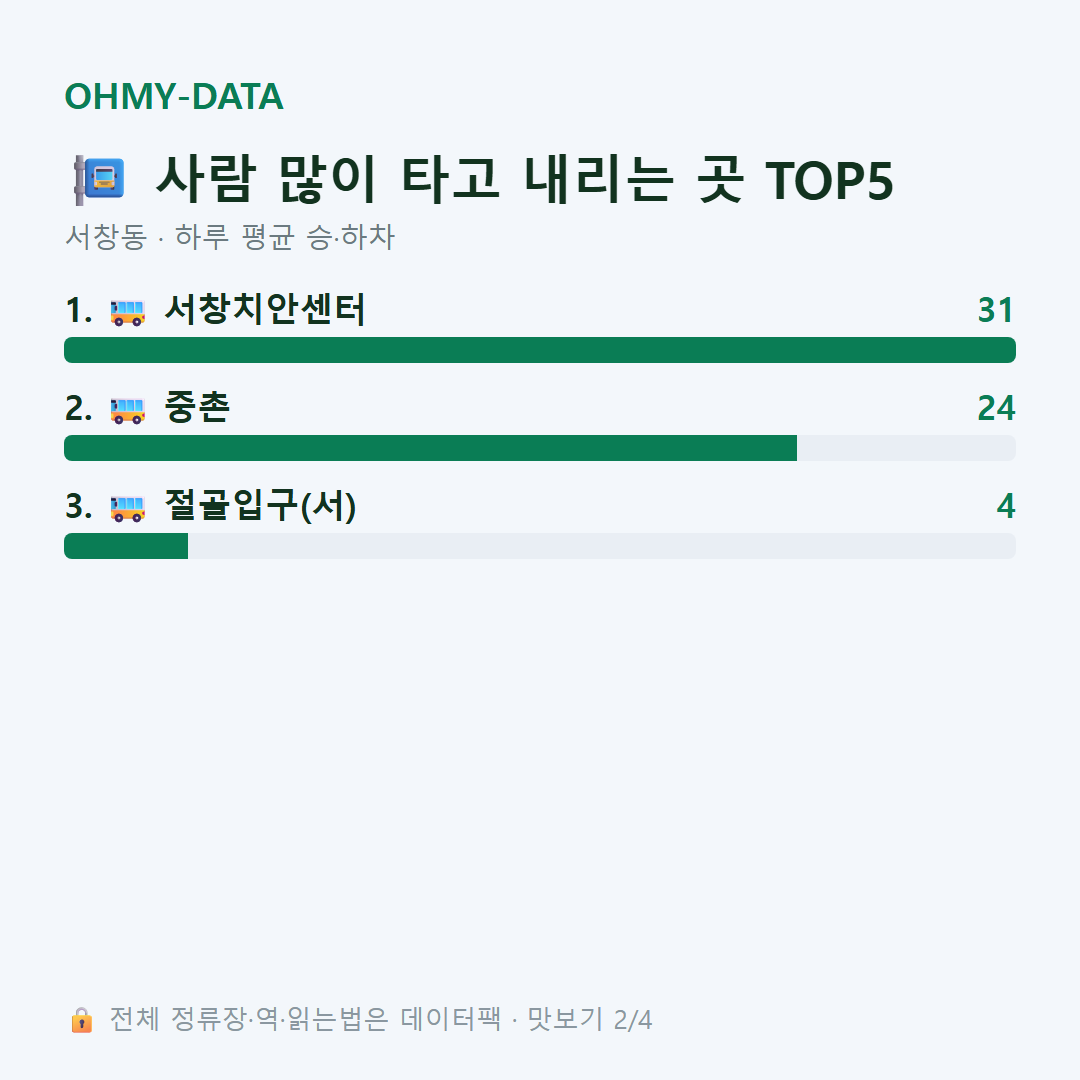Click the bus icon next to 서창치안센터
Image resolution: width=1080 pixels, height=1080 pixels.
click(127, 312)
